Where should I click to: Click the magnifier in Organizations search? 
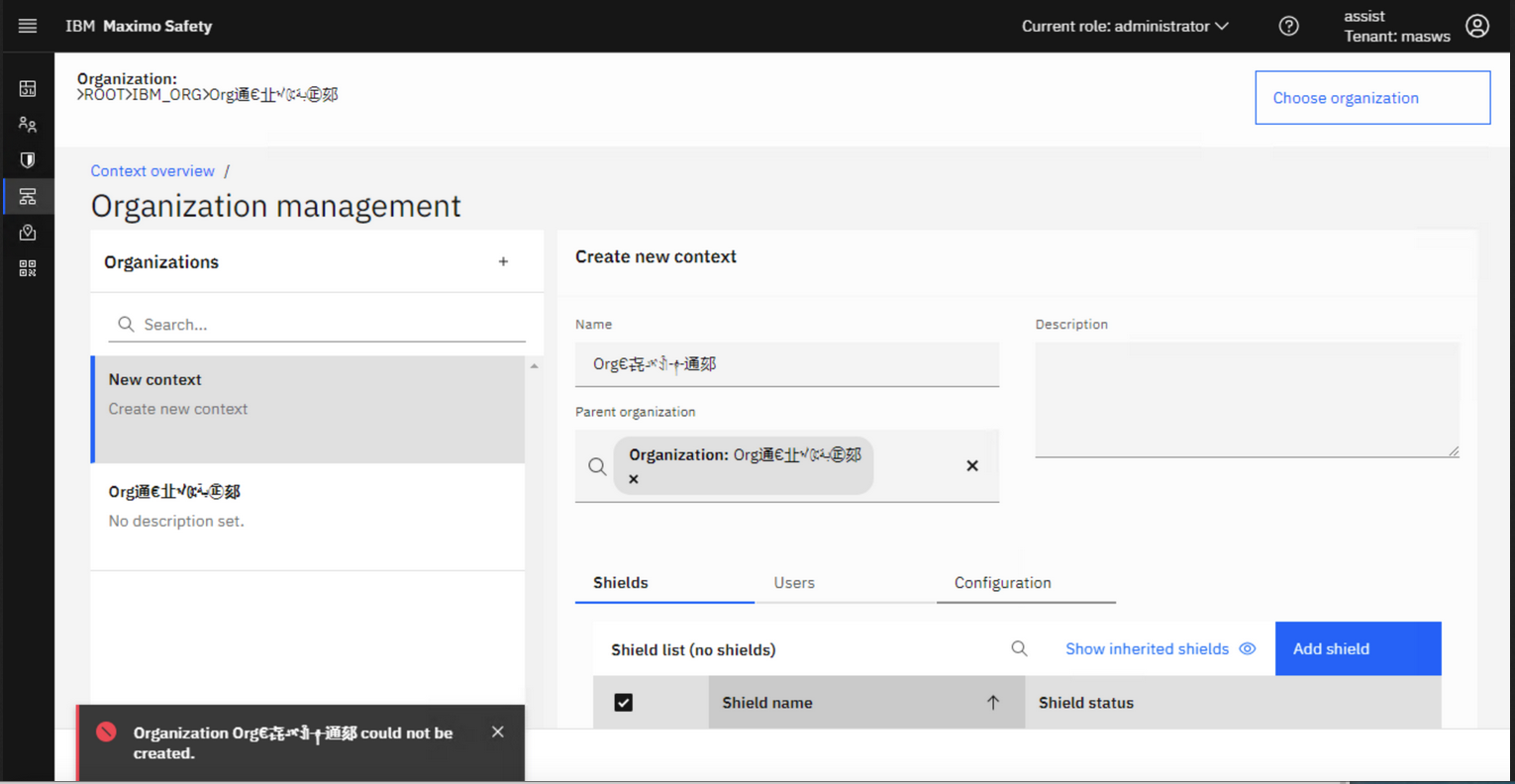pyautogui.click(x=126, y=324)
